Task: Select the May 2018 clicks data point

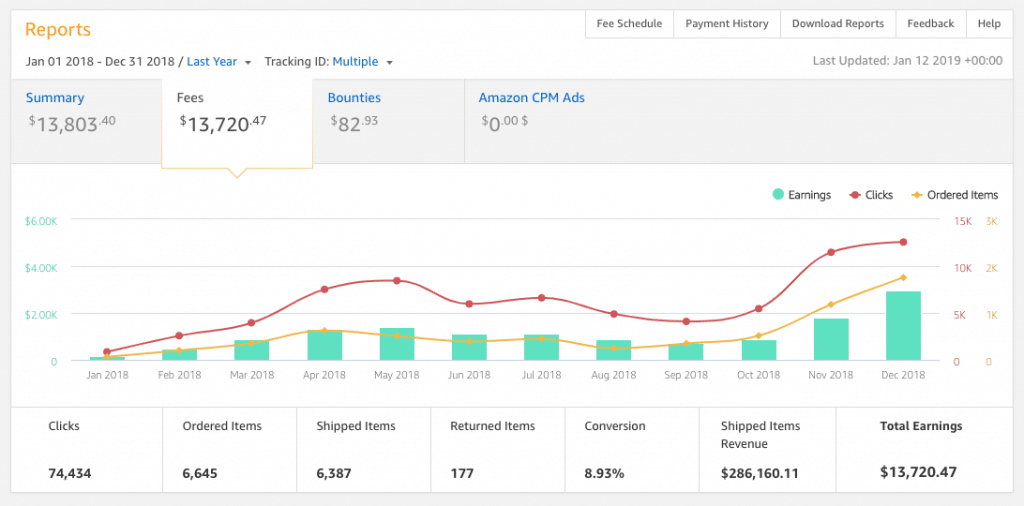Action: point(397,281)
